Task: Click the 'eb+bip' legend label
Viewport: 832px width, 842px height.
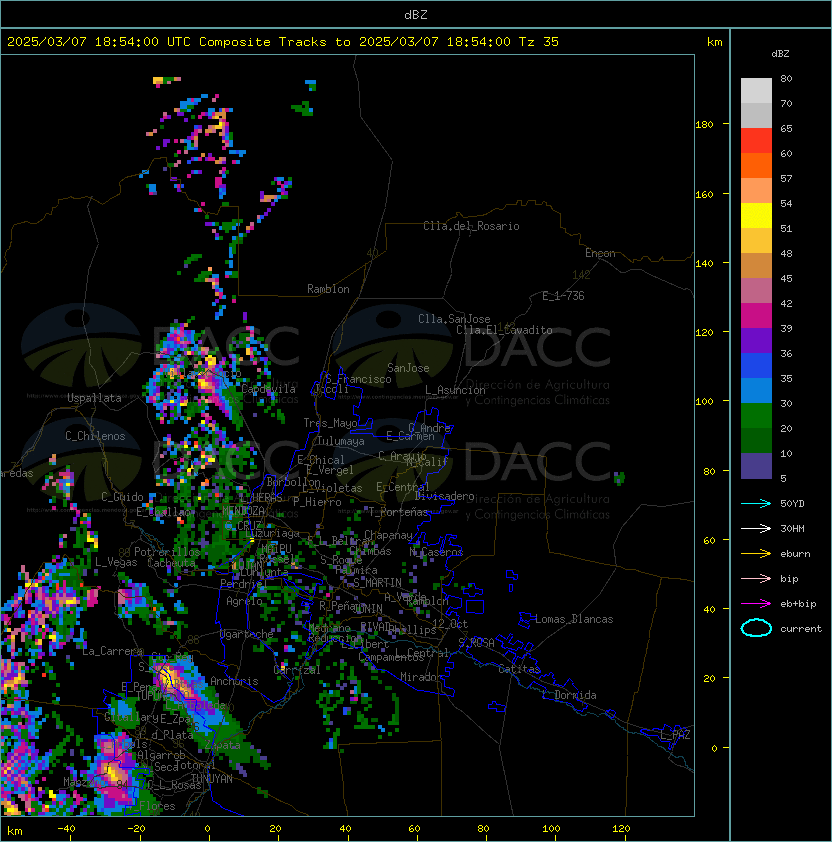Action: click(x=798, y=604)
